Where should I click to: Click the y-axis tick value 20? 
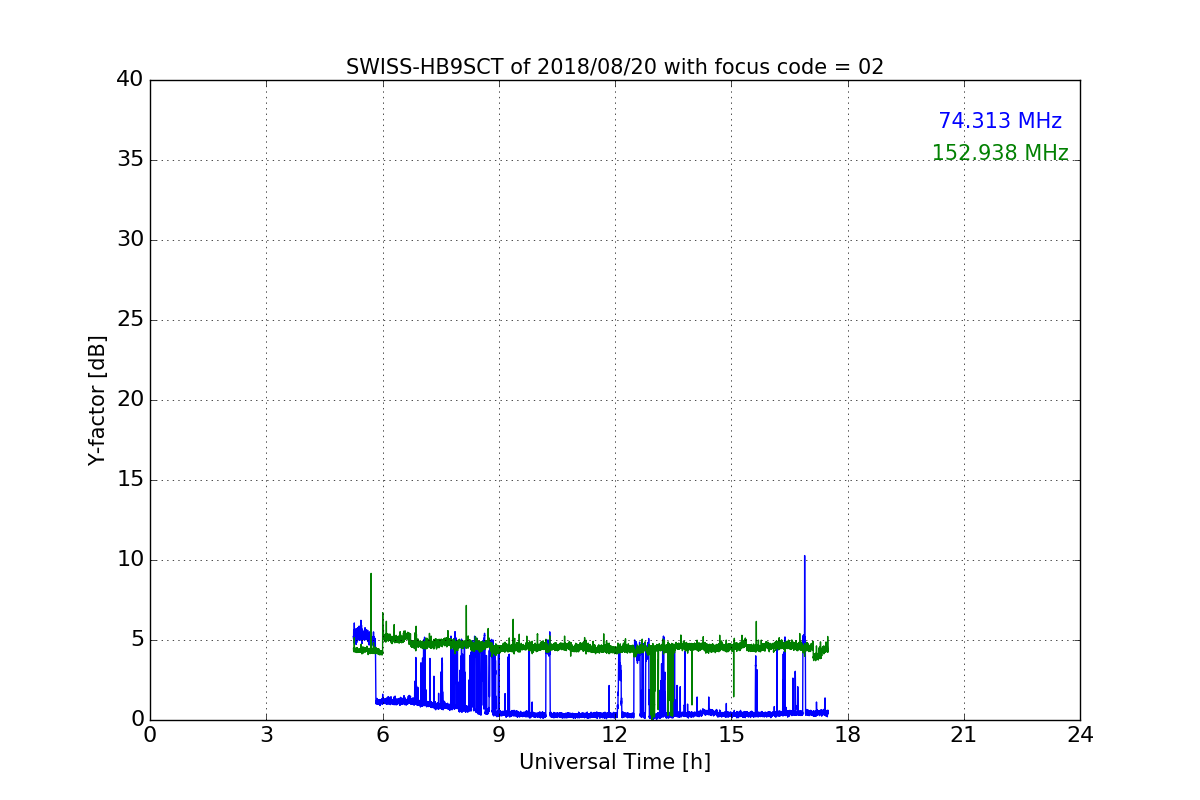point(130,400)
